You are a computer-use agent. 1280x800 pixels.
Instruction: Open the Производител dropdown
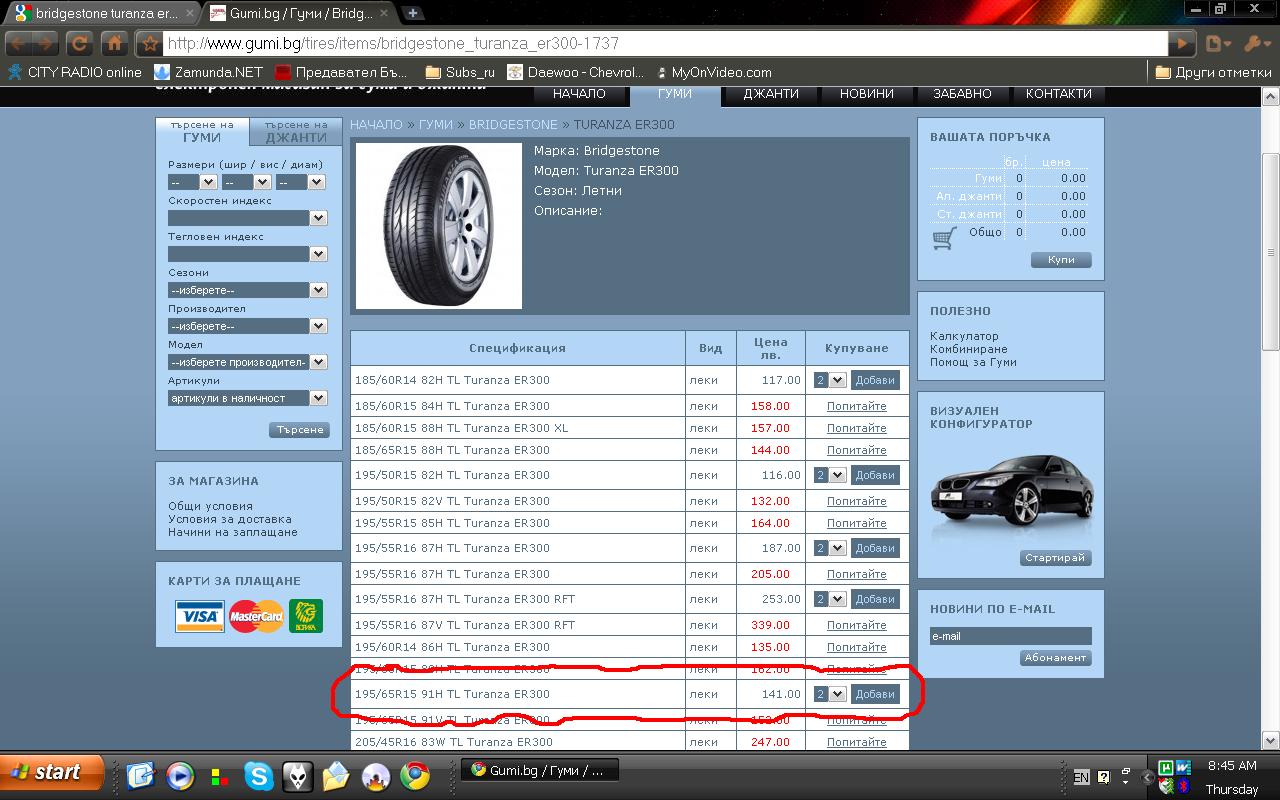[x=247, y=326]
